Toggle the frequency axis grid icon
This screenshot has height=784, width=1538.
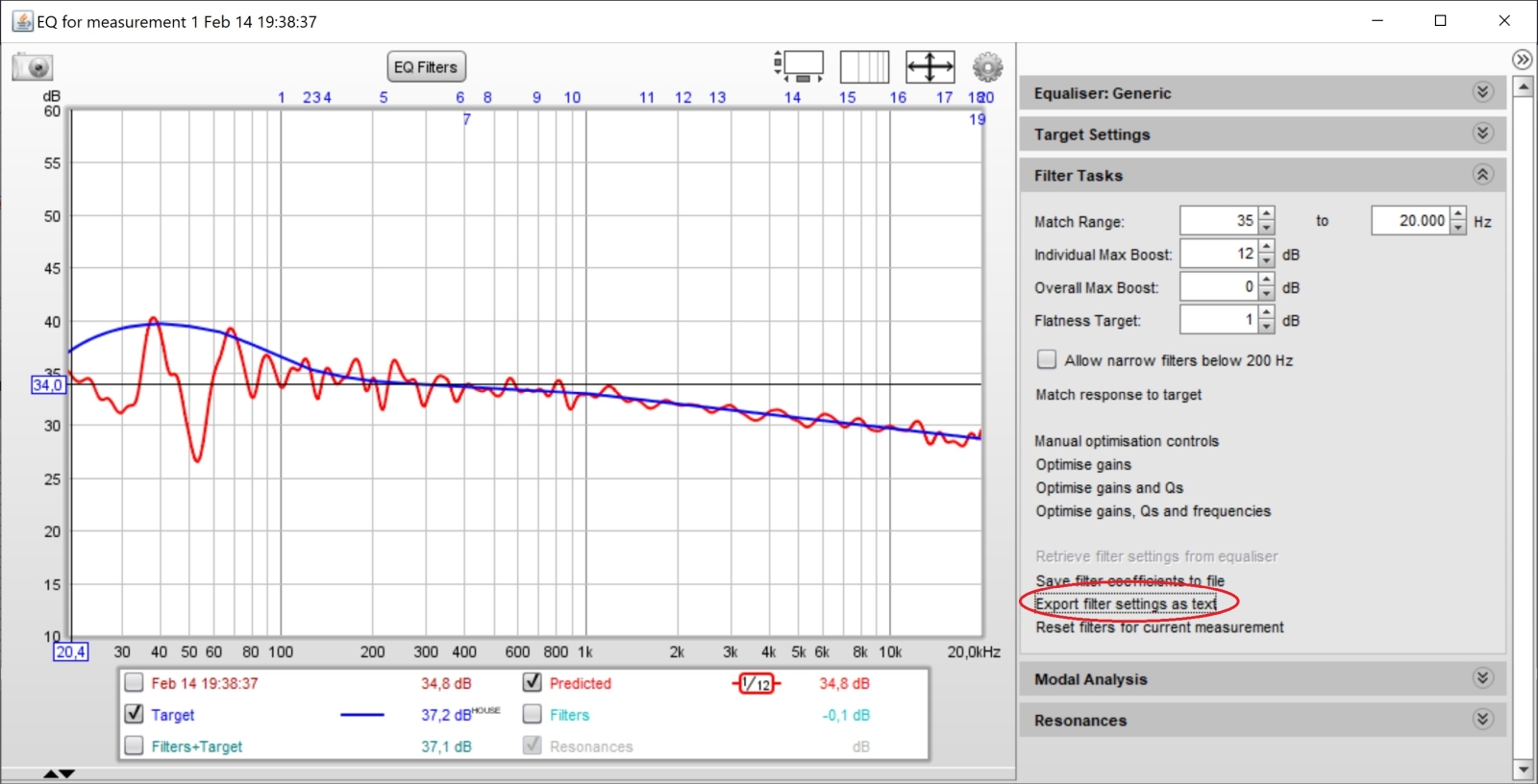pyautogui.click(x=864, y=67)
